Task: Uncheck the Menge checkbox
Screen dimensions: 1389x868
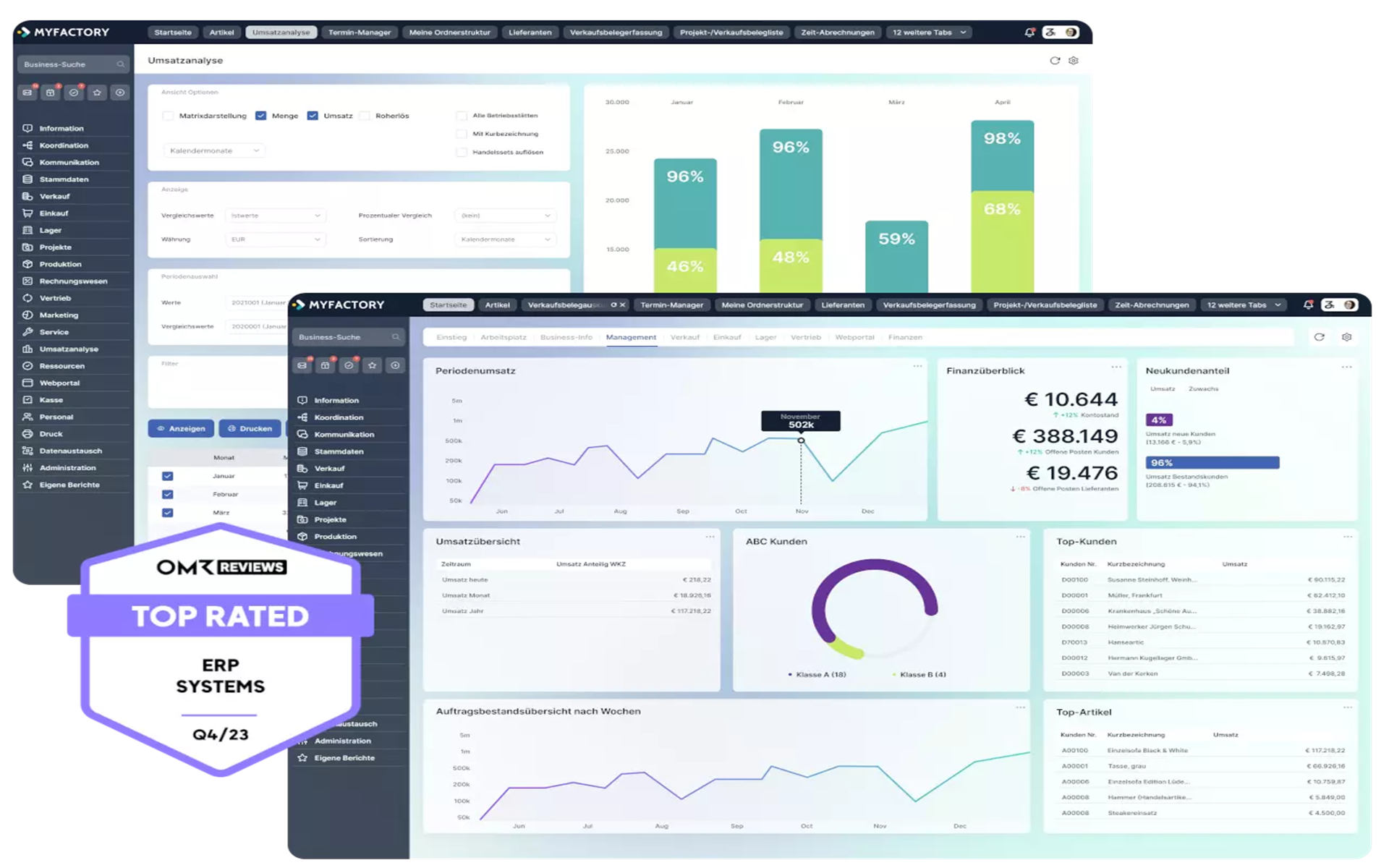Action: (261, 116)
